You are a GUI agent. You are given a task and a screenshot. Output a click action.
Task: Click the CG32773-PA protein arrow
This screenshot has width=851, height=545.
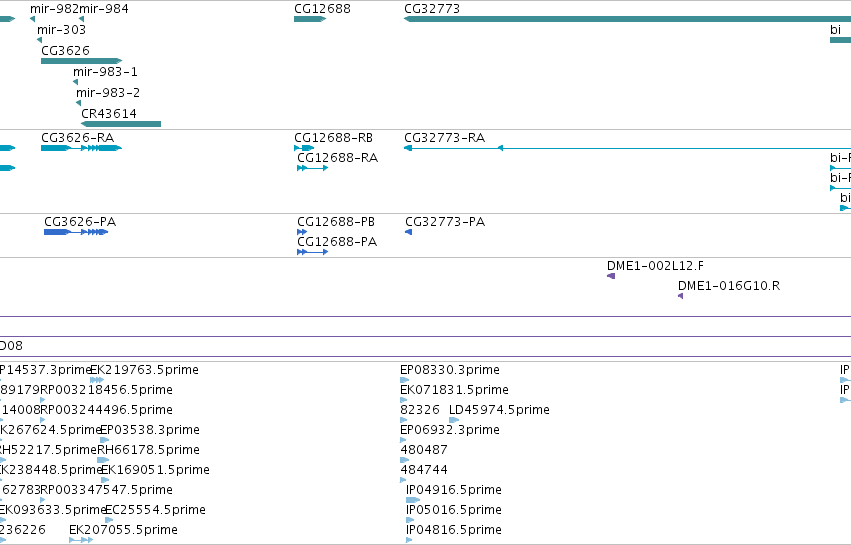tap(409, 232)
